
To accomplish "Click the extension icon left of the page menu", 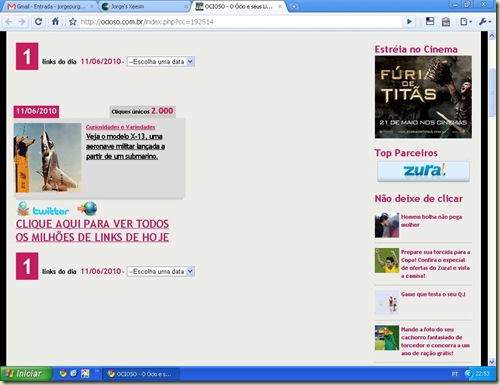I will coord(446,22).
